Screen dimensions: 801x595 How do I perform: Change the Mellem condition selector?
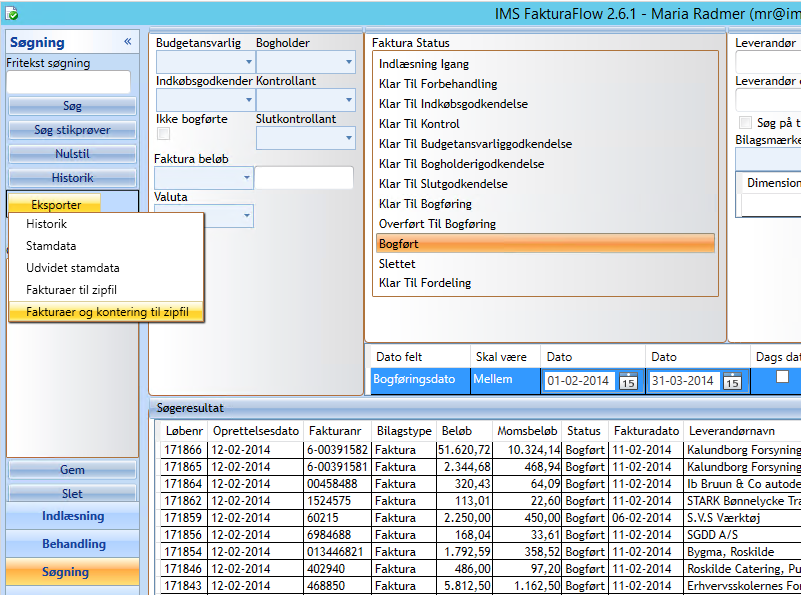(x=505, y=379)
